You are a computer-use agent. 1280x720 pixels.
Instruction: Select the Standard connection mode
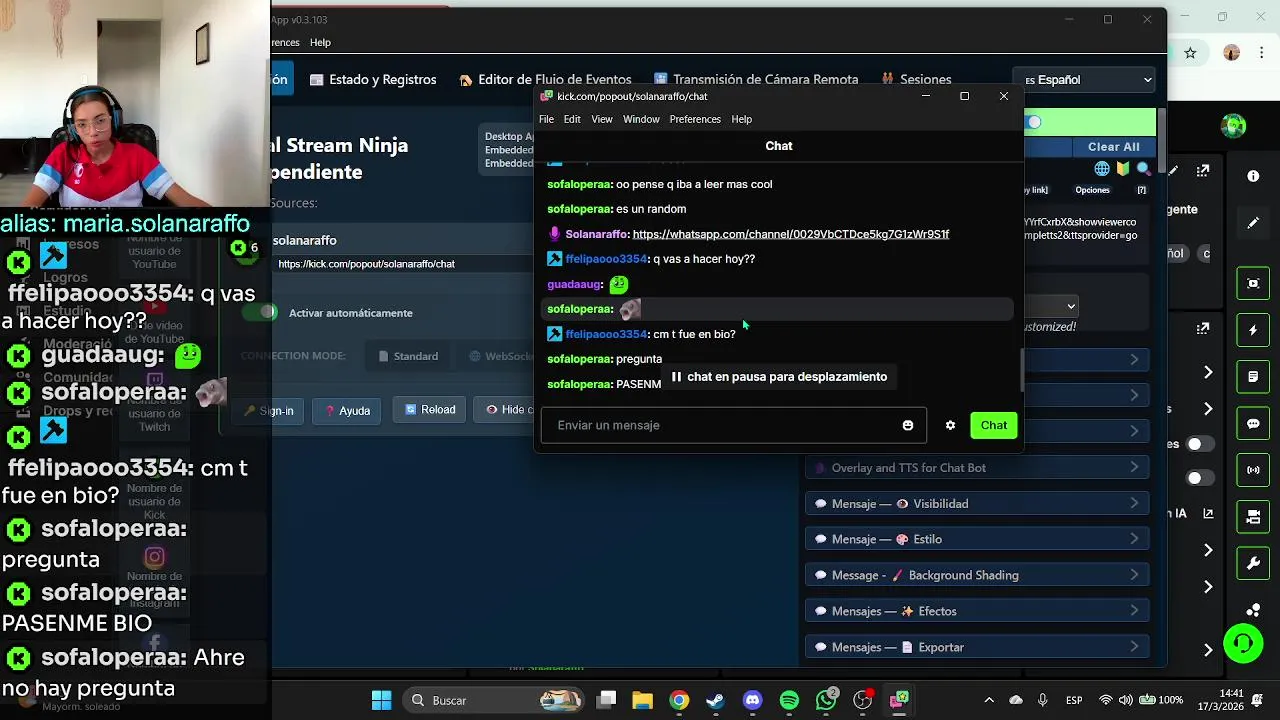click(408, 356)
